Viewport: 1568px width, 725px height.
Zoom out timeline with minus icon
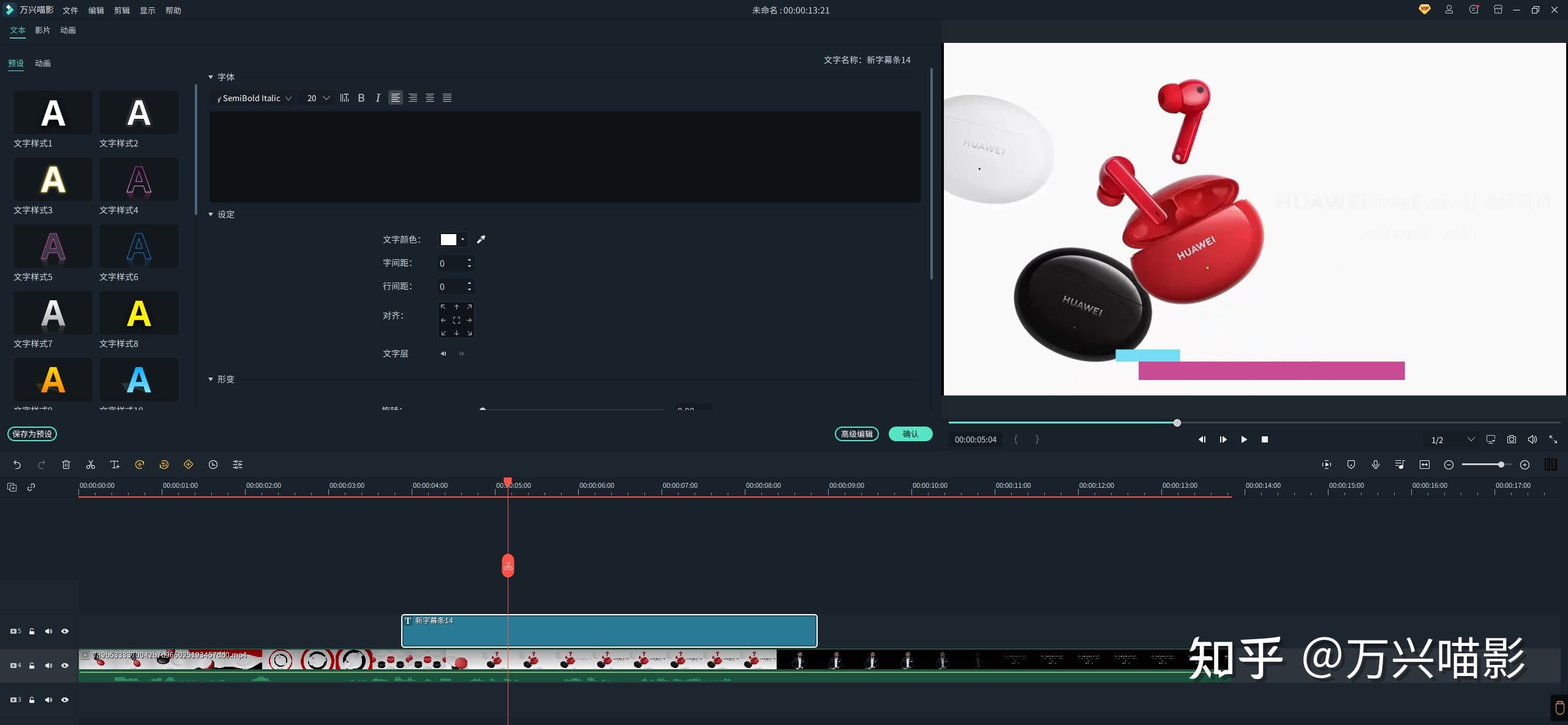(1449, 465)
